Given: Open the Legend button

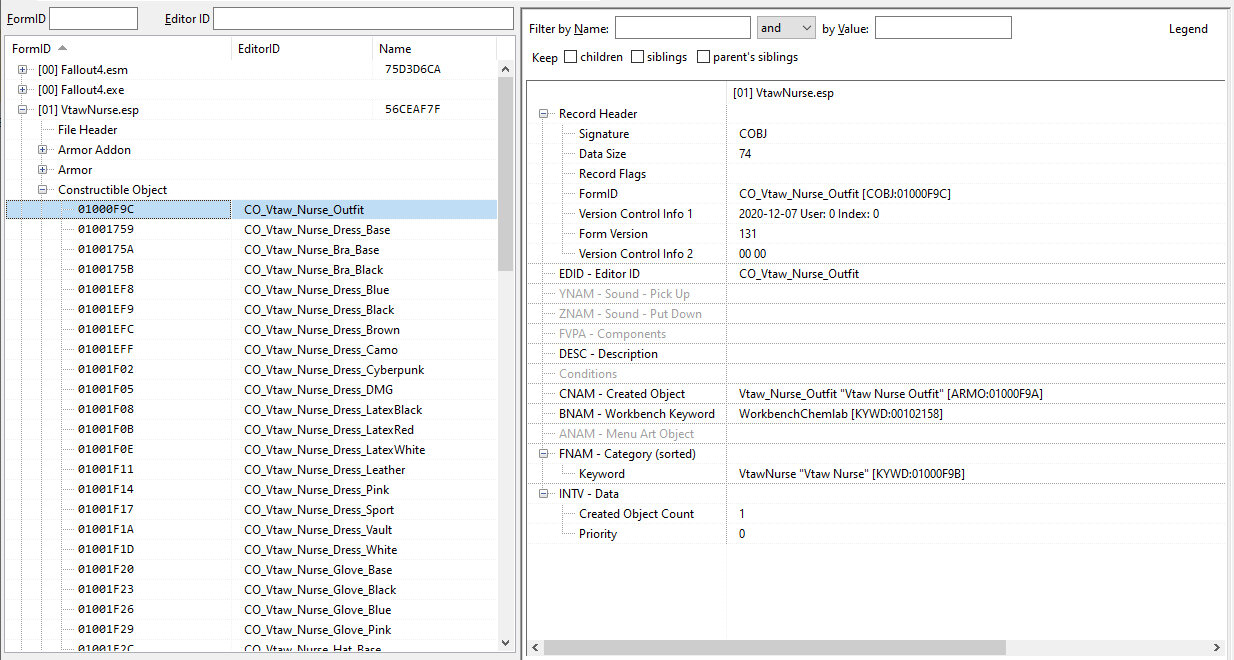Looking at the screenshot, I should pos(1188,29).
